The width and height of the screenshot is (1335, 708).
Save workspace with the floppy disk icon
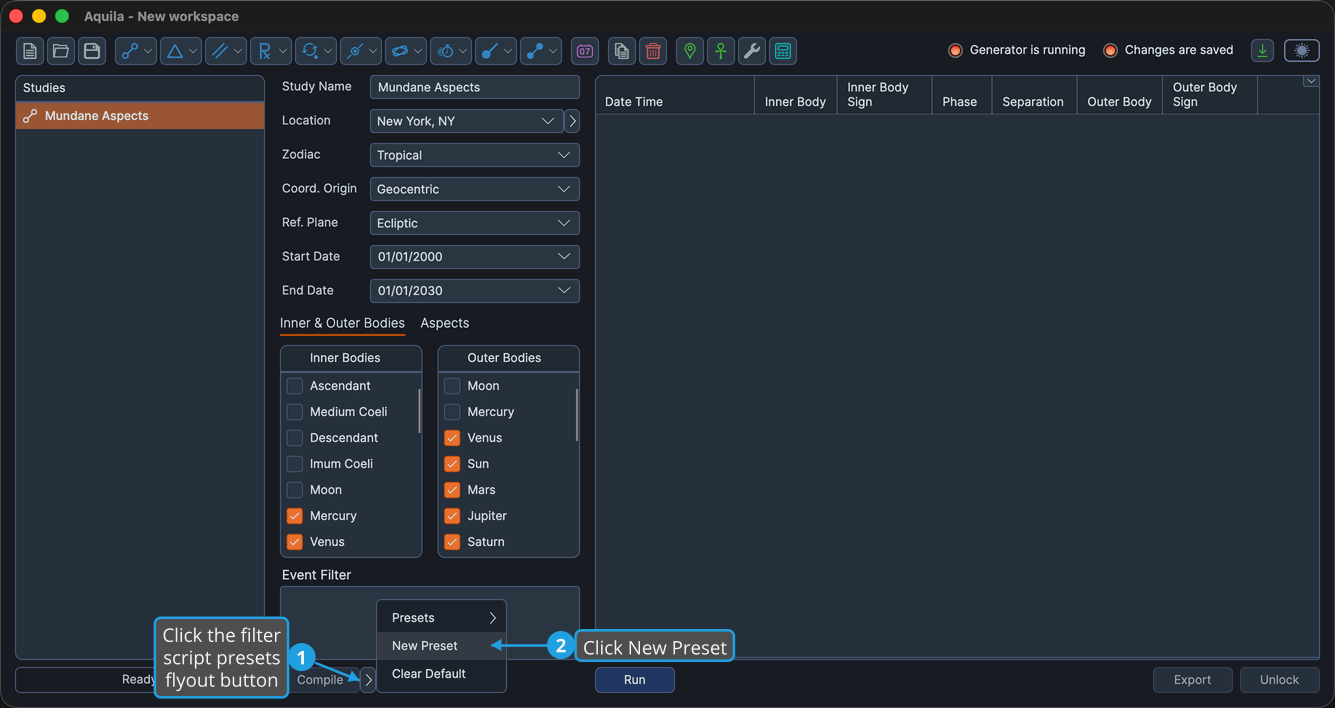pyautogui.click(x=92, y=51)
